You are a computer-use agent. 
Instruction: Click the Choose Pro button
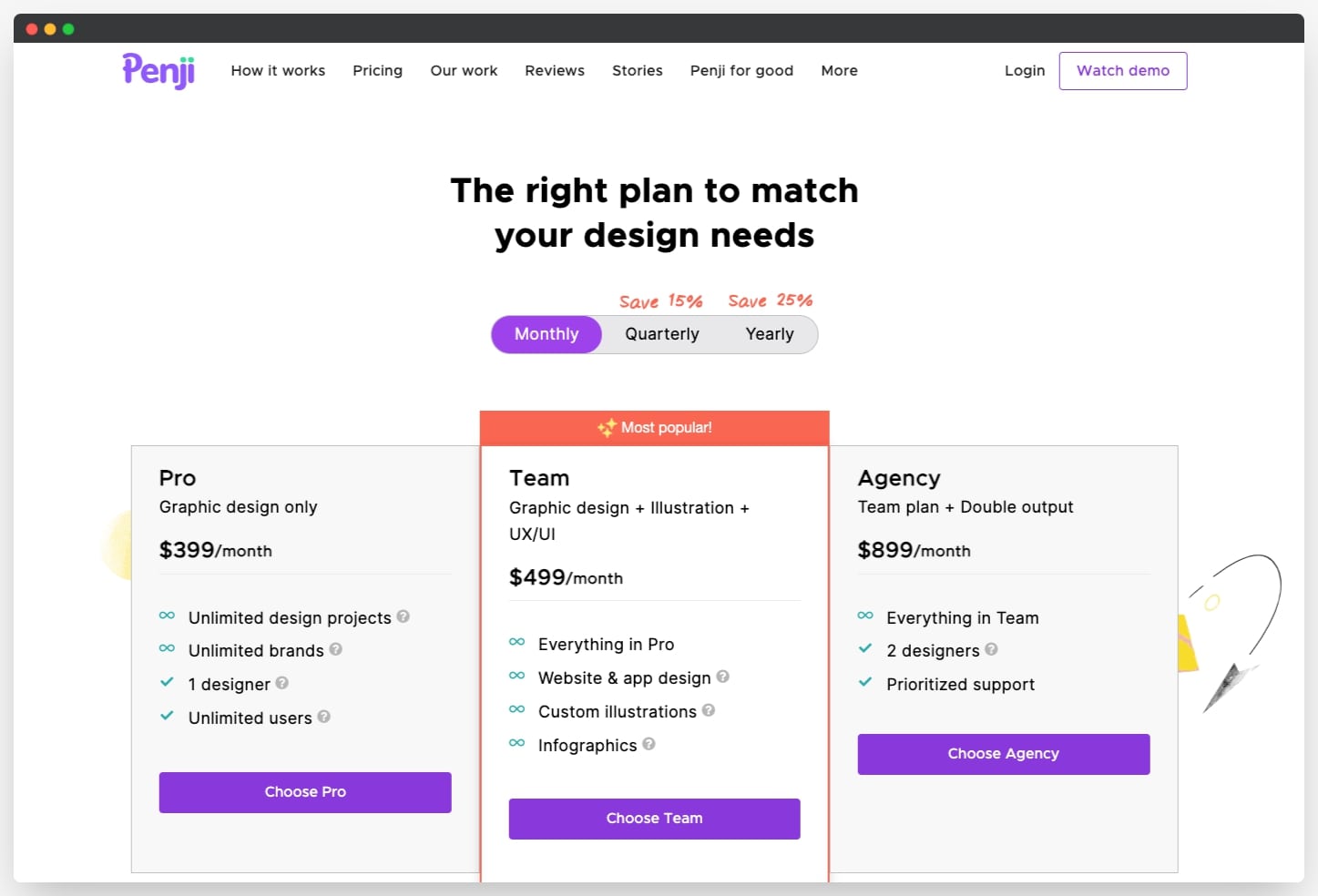(x=305, y=792)
